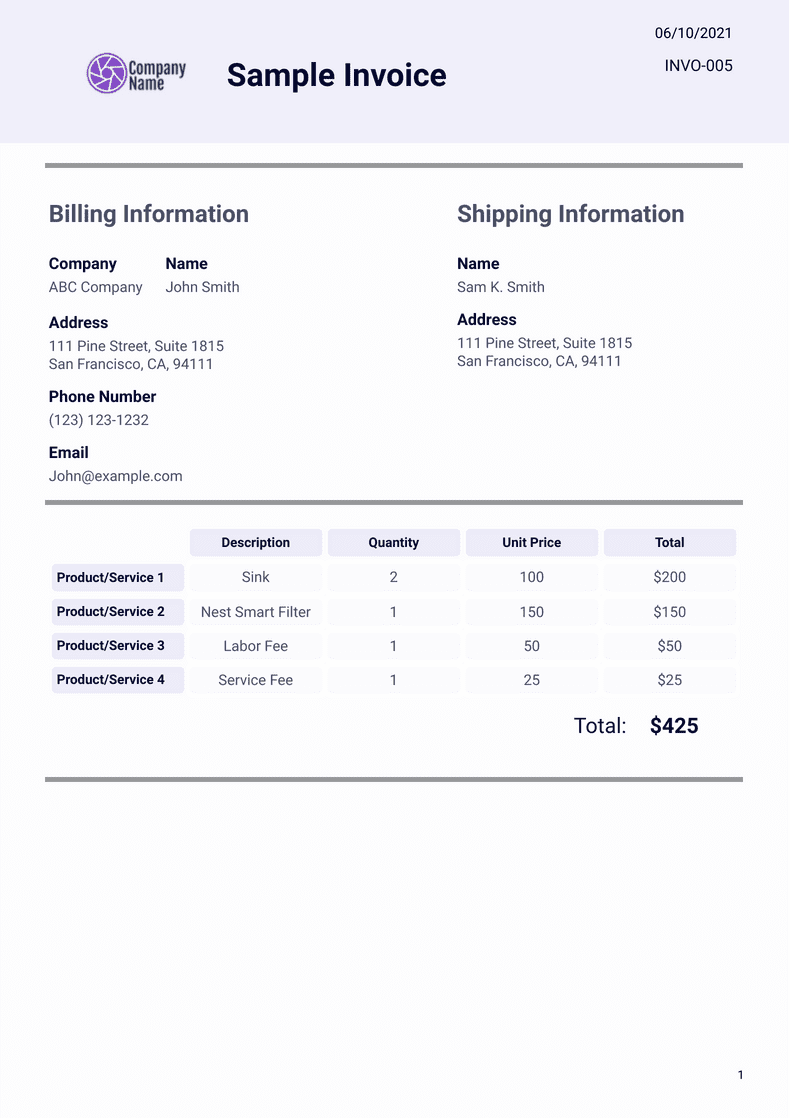Click the invoice date 06/10/2021
This screenshot has width=790, height=1118.
click(693, 33)
